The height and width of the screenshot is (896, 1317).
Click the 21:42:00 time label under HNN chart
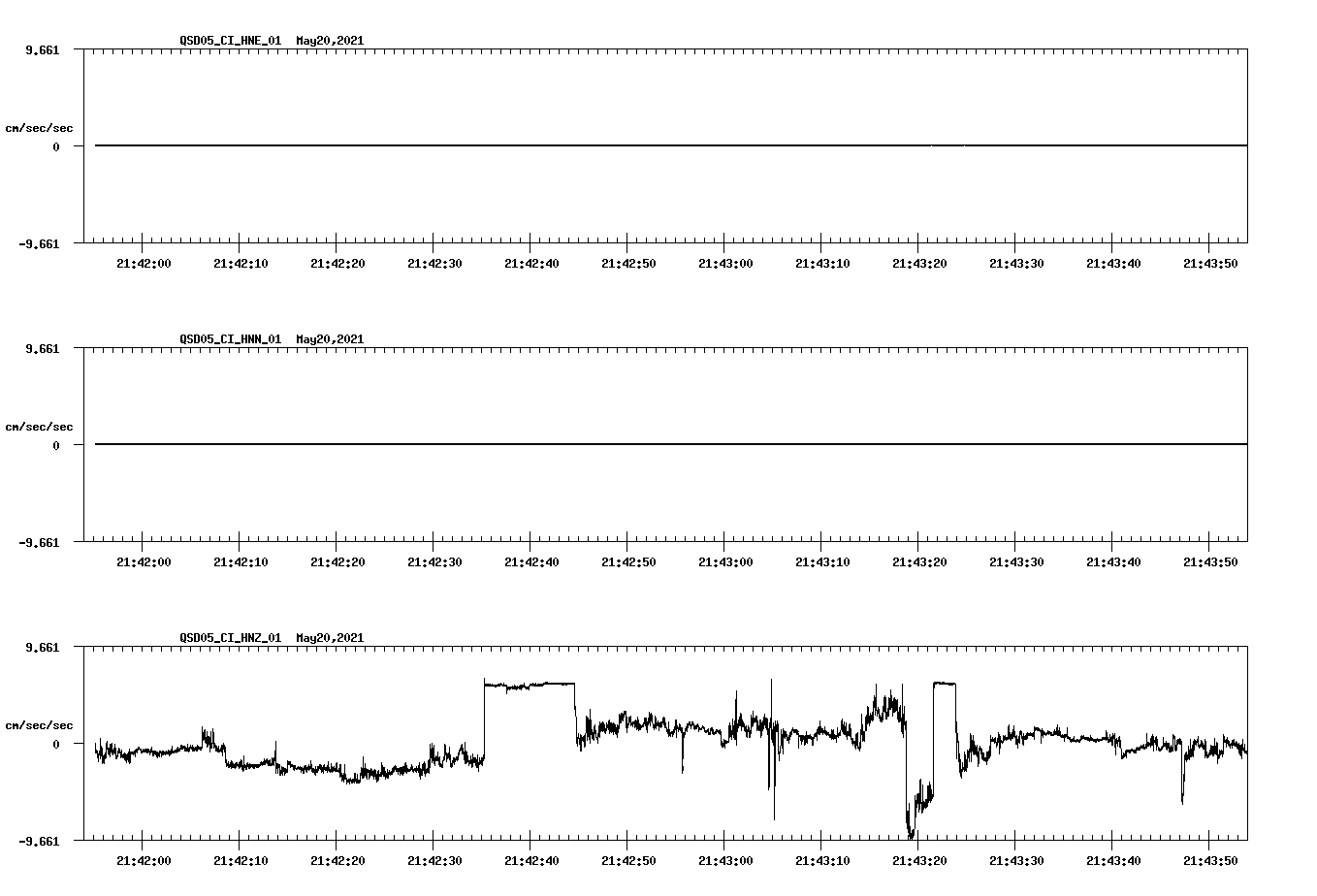coord(144,561)
